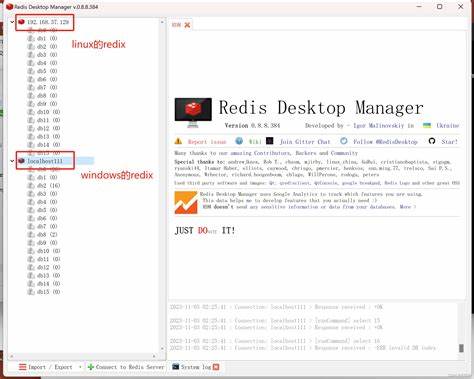This screenshot has width=474, height=379.
Task: Click the system log scrollbar thumb
Action: 461,348
